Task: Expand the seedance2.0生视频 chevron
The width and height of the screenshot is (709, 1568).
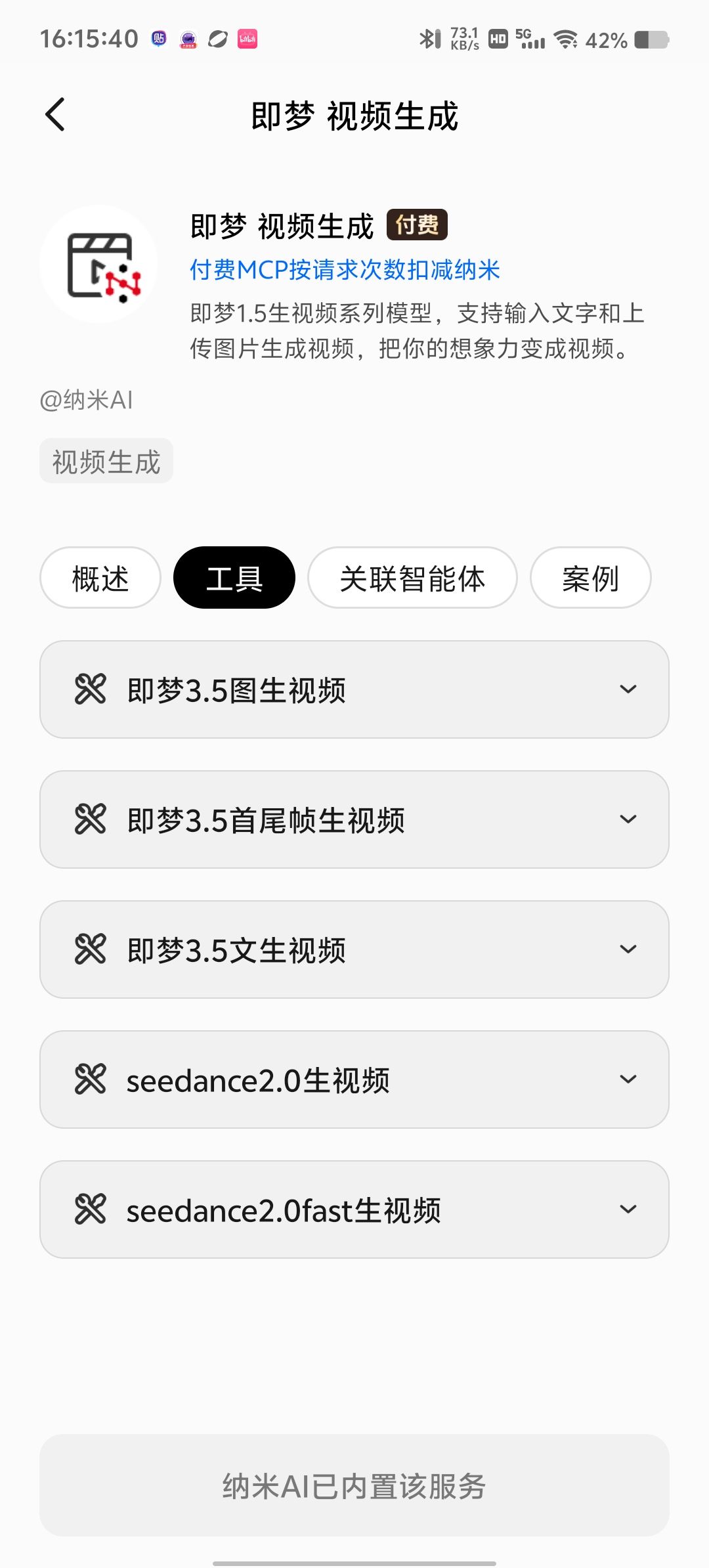Action: pyautogui.click(x=628, y=1079)
